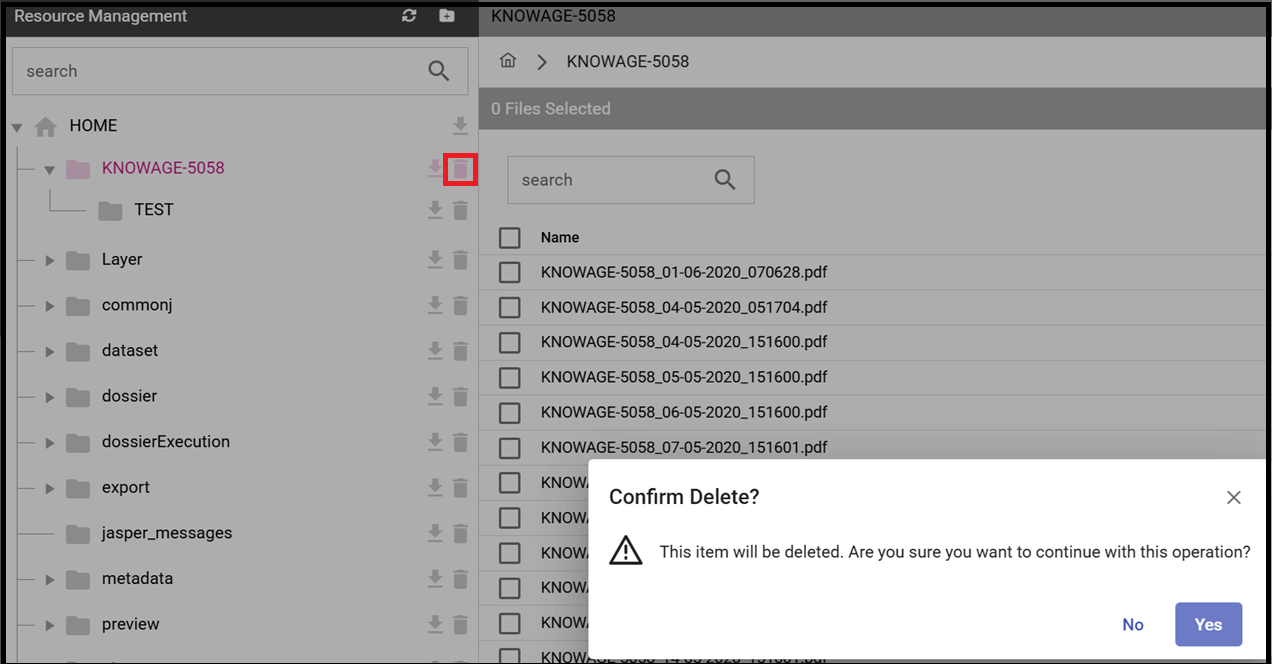The image size is (1272, 664).
Task: Select the commonj folder in tree
Action: (137, 305)
